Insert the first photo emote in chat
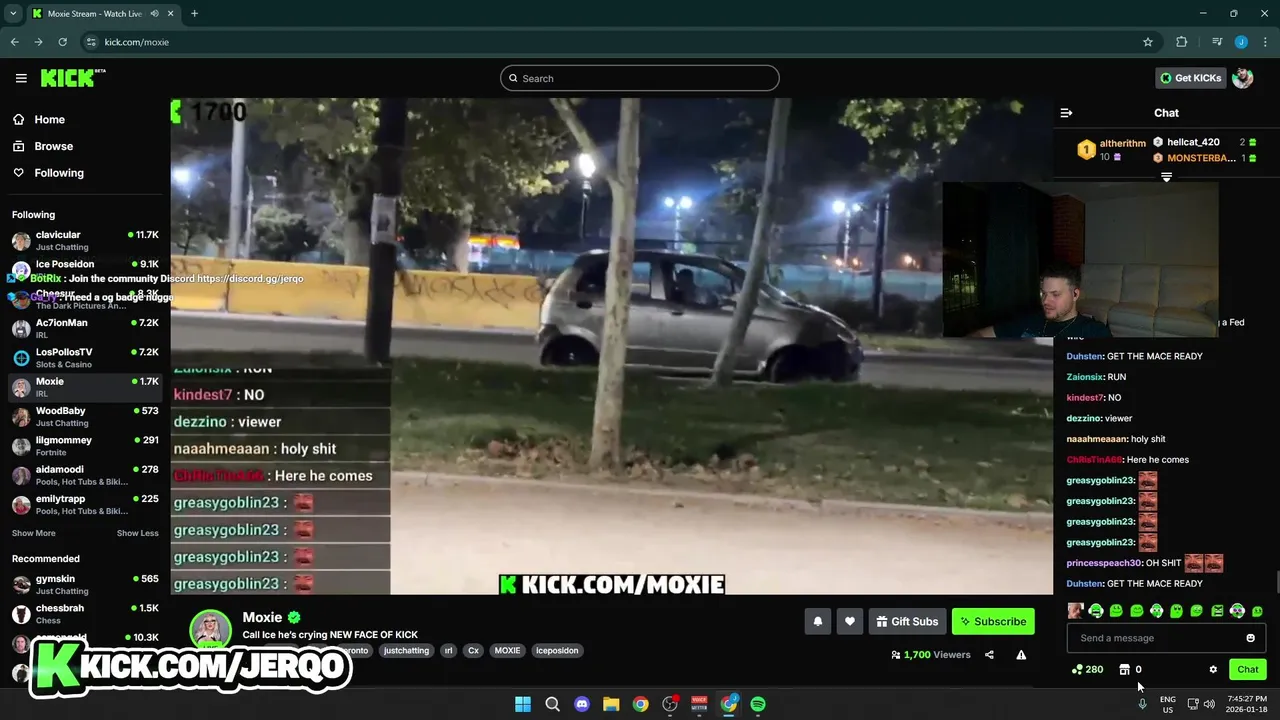The image size is (1280, 720). pos(1075,611)
